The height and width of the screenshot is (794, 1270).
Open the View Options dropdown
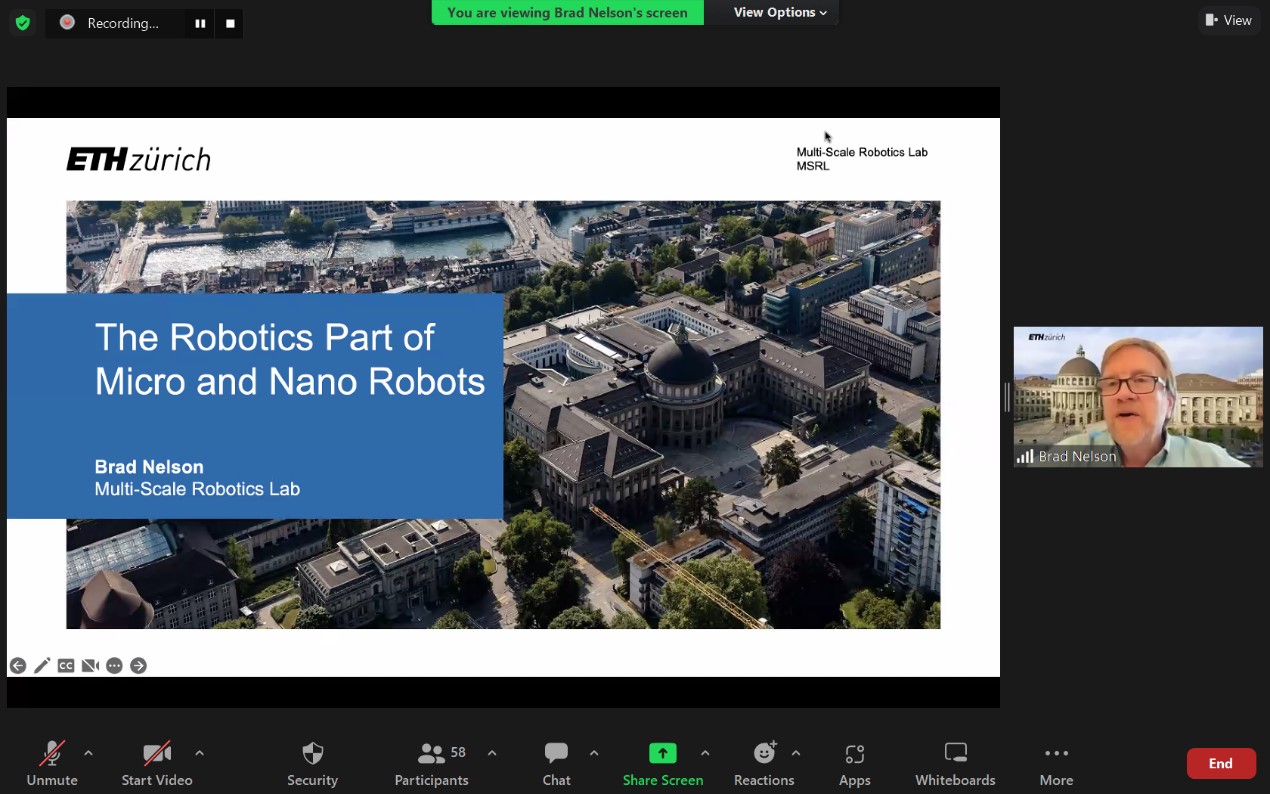(x=780, y=13)
